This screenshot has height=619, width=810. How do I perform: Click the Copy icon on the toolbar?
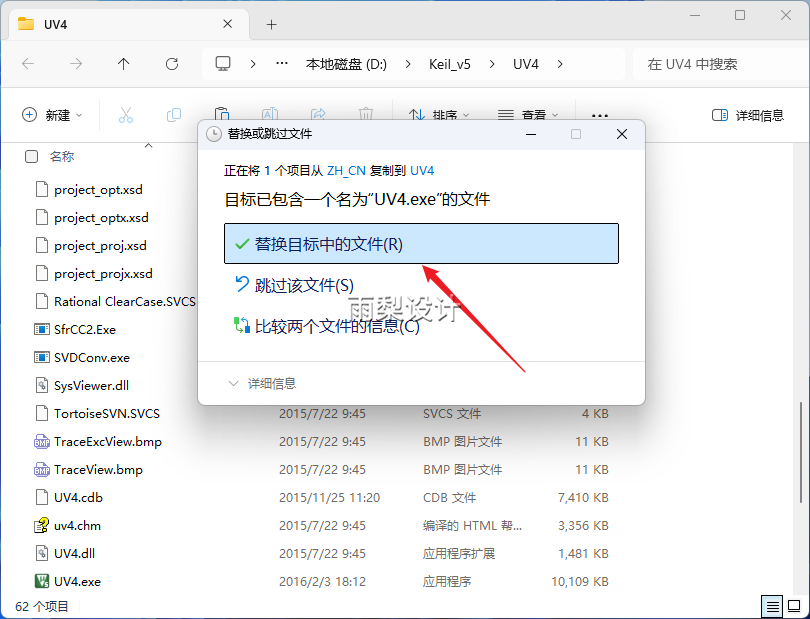172,113
